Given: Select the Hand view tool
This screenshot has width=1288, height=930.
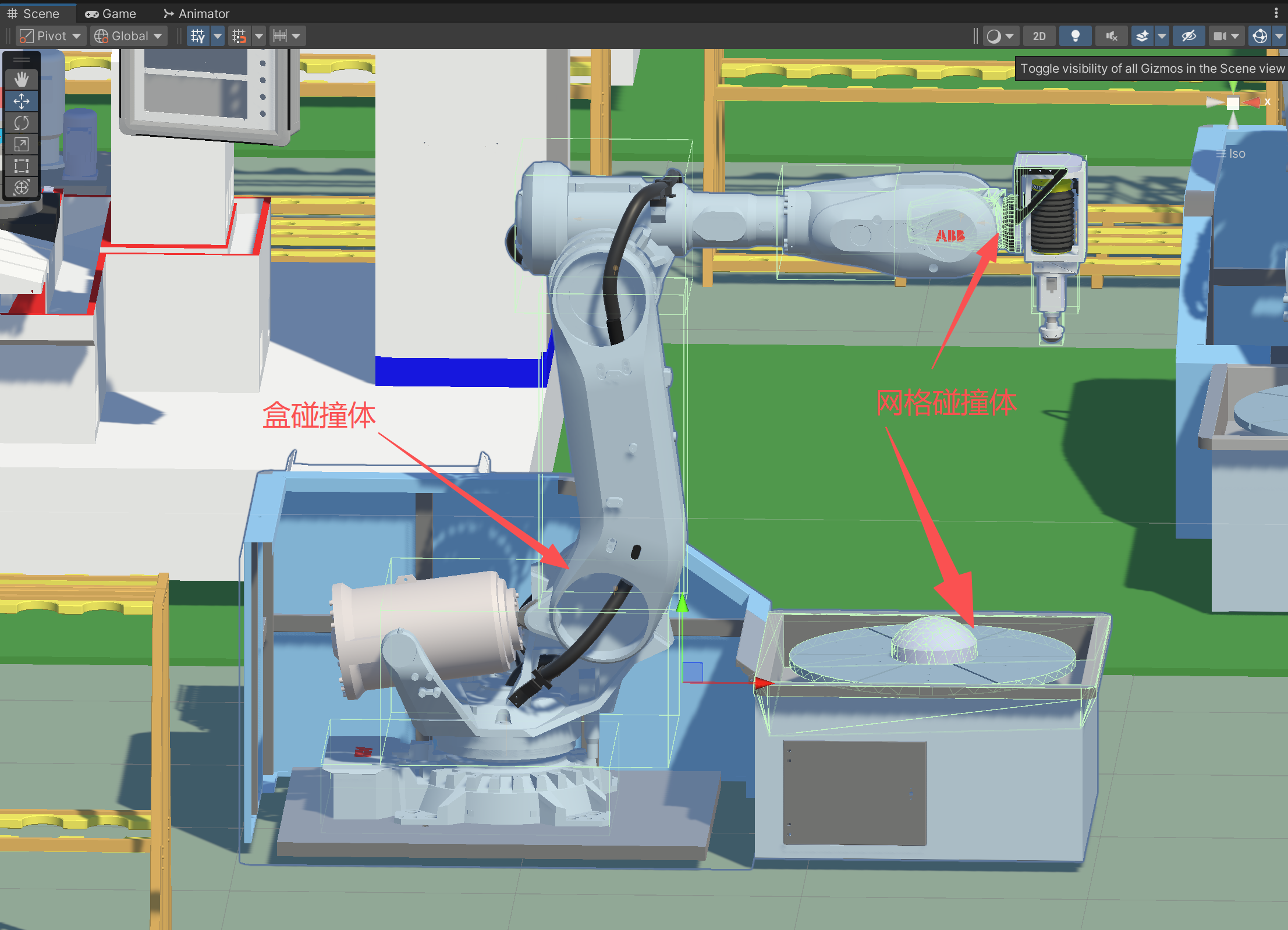Looking at the screenshot, I should pos(22,79).
